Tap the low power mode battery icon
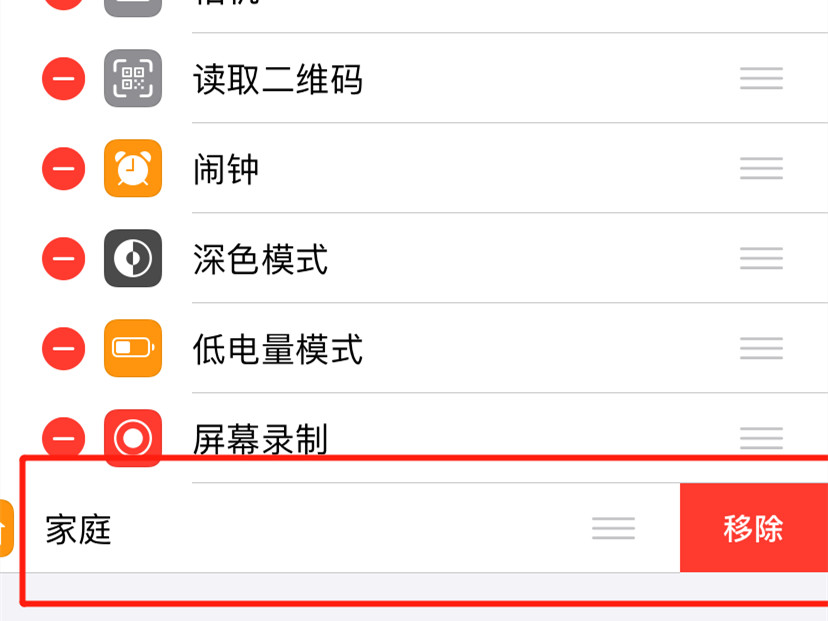This screenshot has height=621, width=828. (x=133, y=348)
